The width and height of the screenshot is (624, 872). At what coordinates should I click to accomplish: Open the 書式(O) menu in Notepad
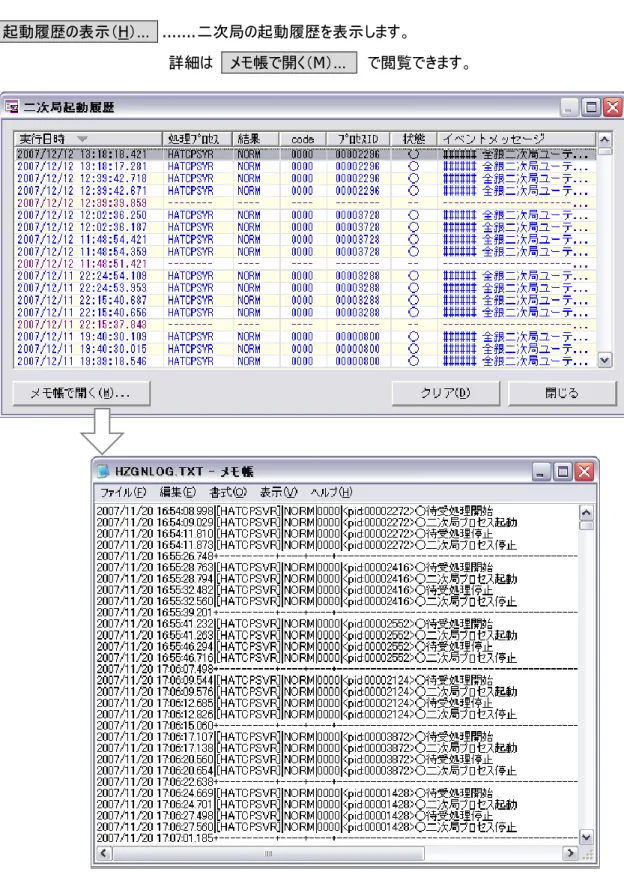point(228,492)
